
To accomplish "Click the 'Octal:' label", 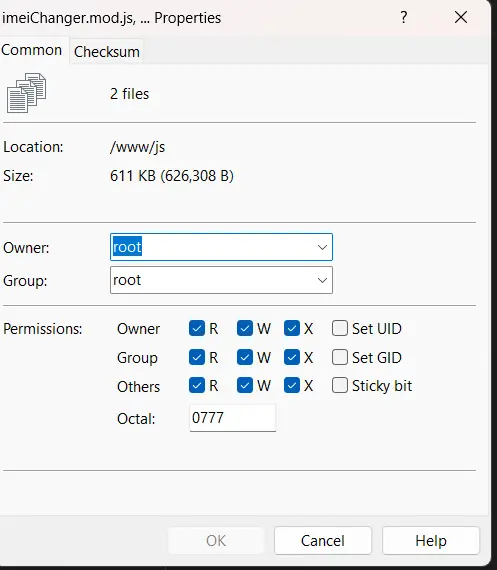I will click(136, 419).
